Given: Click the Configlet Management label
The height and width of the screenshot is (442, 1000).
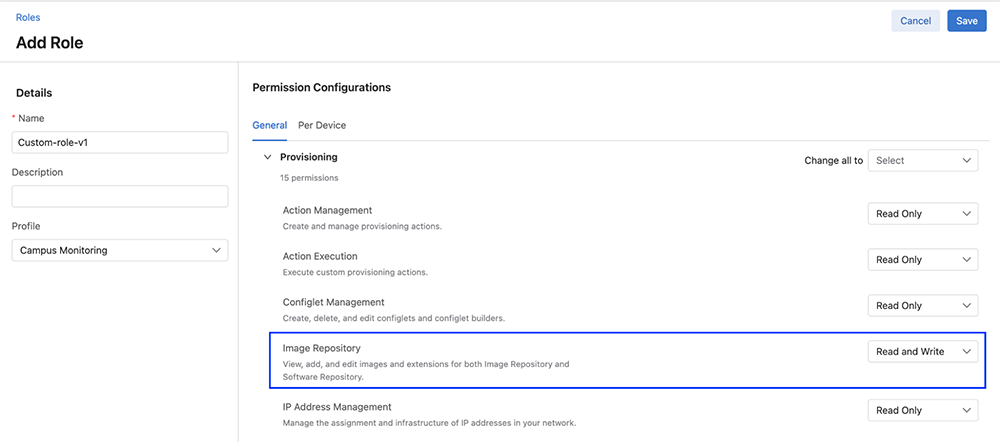Looking at the screenshot, I should click(x=334, y=302).
